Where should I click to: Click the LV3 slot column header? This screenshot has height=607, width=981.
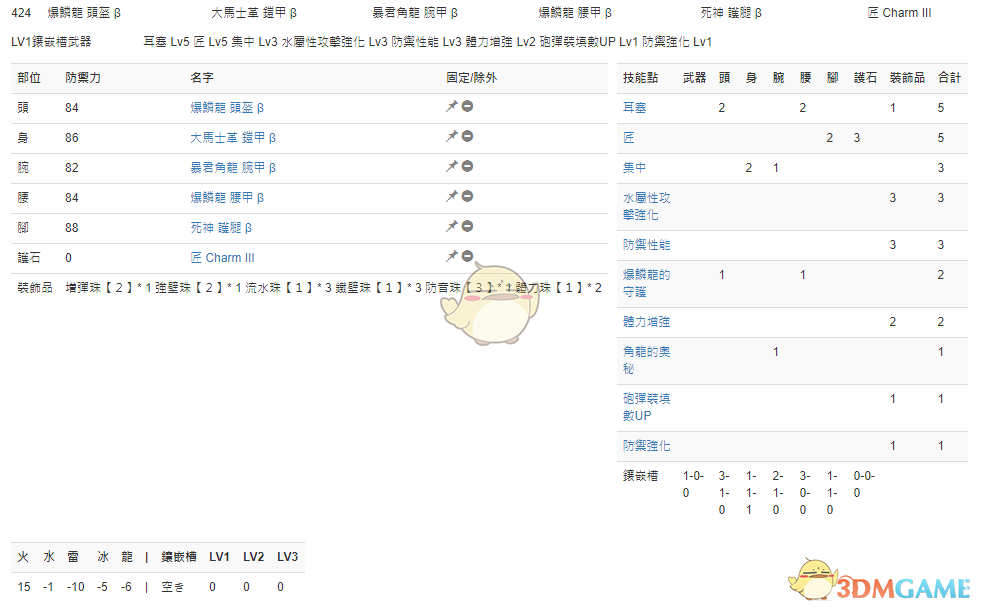point(287,557)
